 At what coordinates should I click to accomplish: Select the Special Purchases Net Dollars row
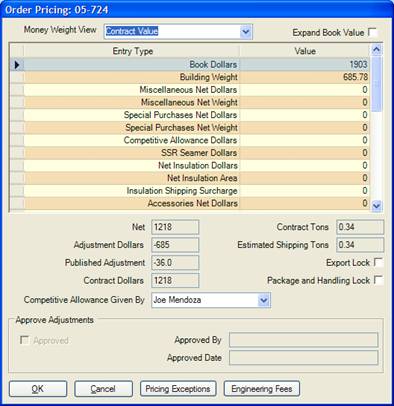point(190,115)
